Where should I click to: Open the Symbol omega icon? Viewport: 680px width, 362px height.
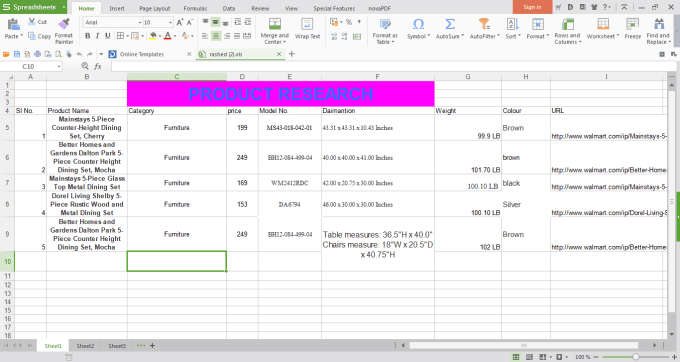click(x=418, y=24)
